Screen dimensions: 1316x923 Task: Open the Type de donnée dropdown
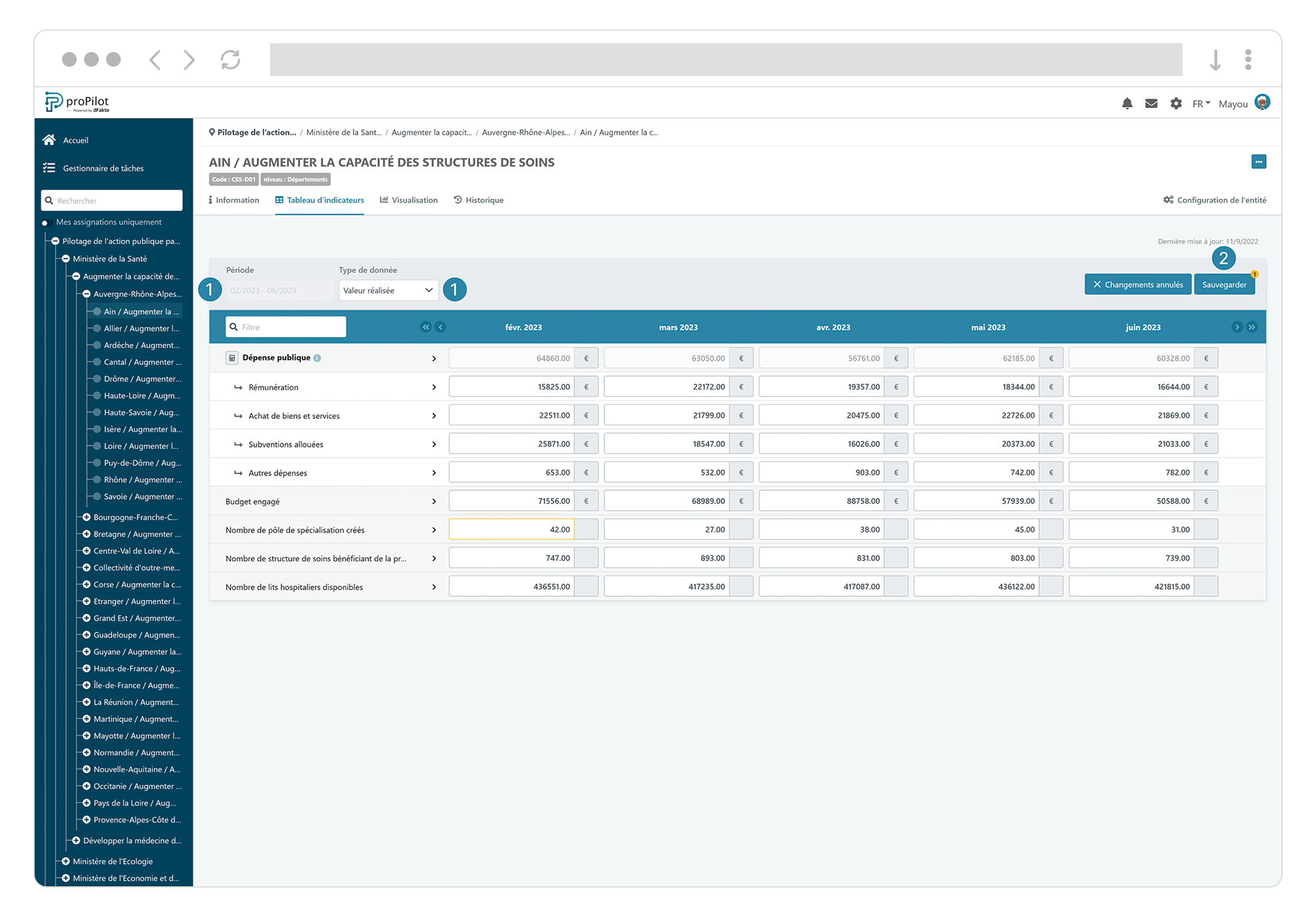388,290
